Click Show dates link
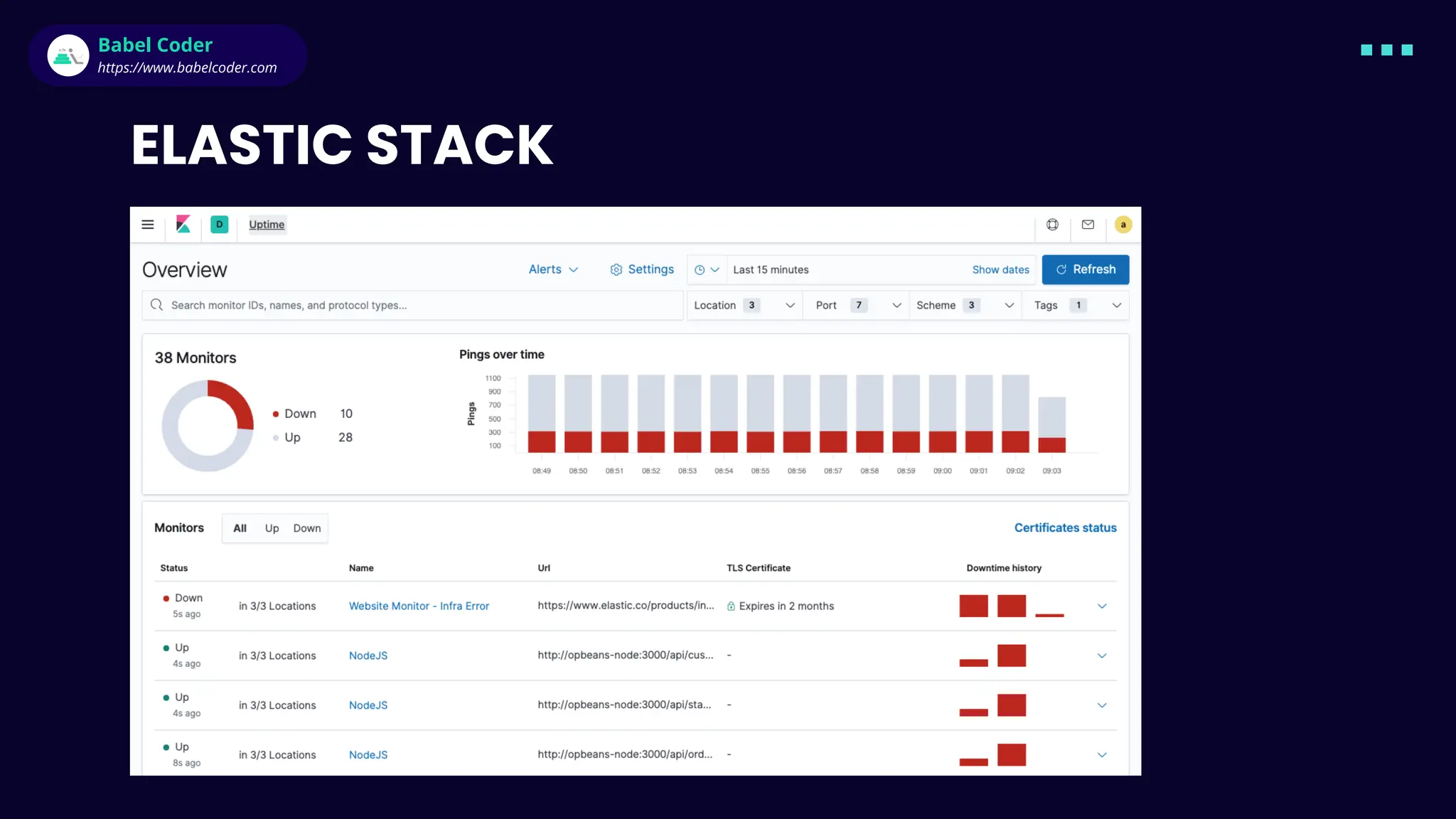Screen dimensions: 1456x819 click(x=1000, y=270)
